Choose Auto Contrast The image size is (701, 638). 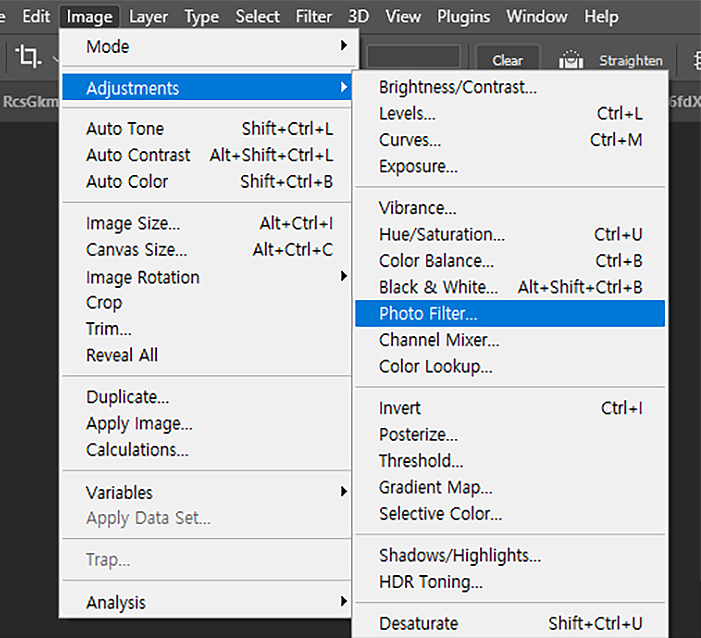tap(206, 155)
